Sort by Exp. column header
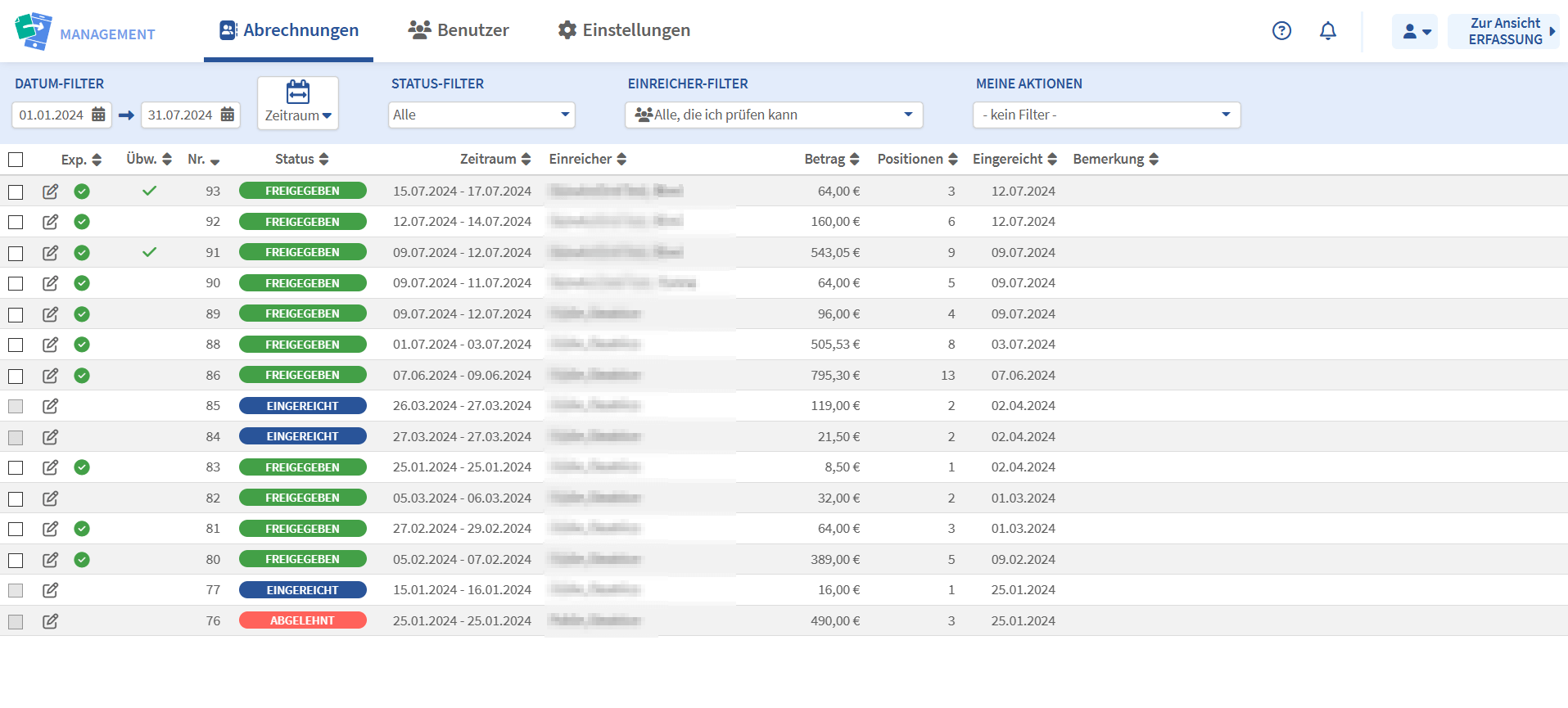The width and height of the screenshot is (1568, 708). 81,160
